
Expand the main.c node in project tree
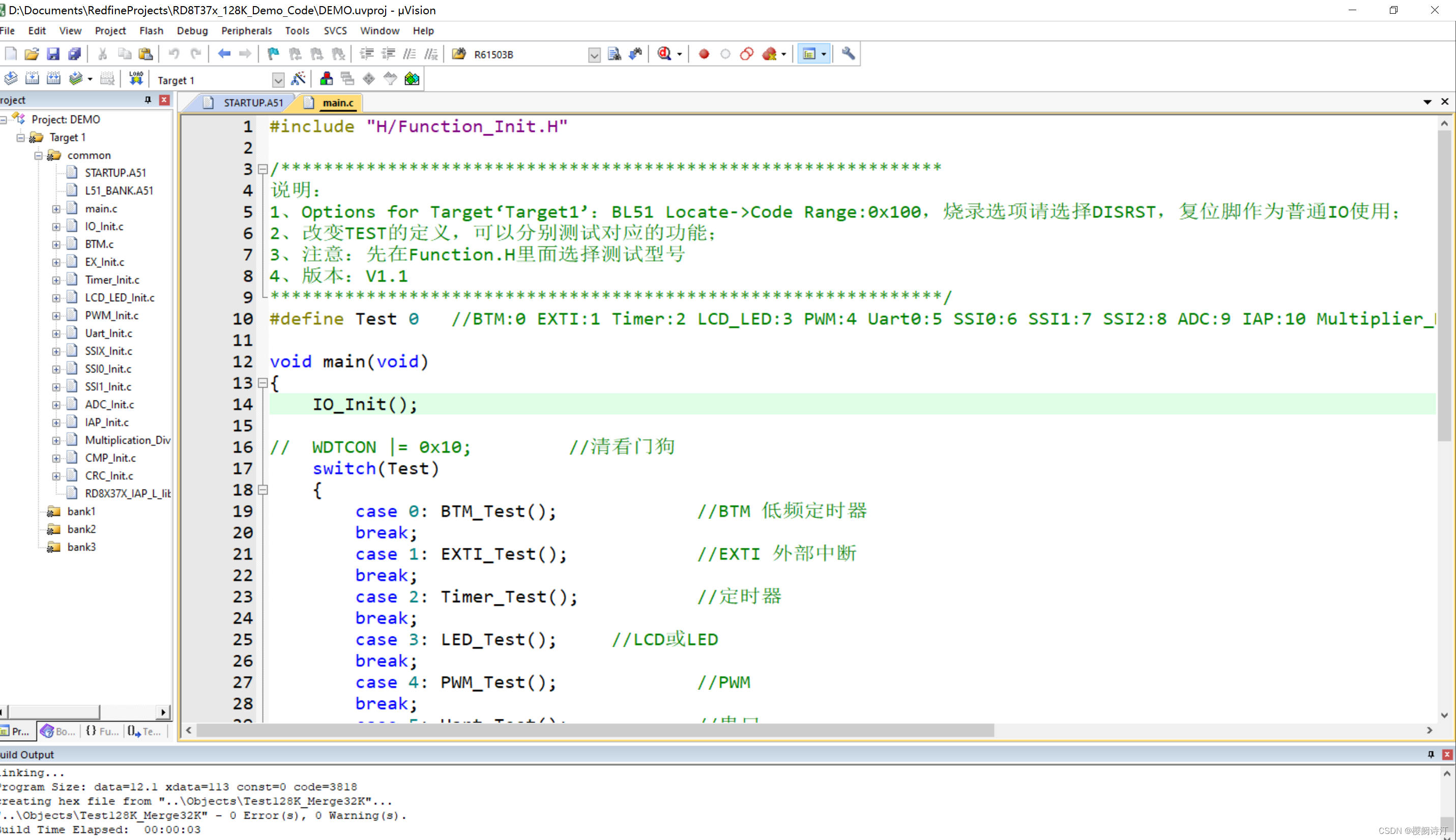point(56,209)
